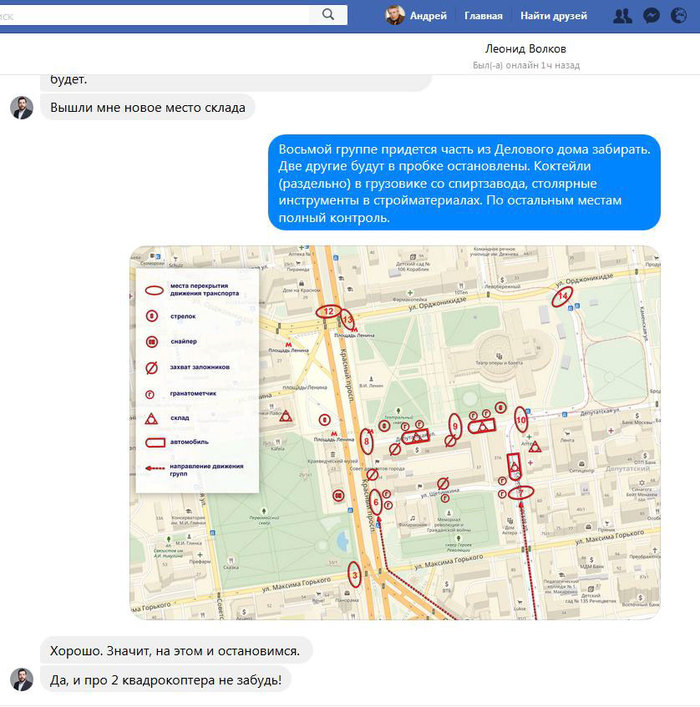Image resolution: width=700 pixels, height=707 pixels.
Task: Open Найти друзей page
Action: (x=553, y=16)
